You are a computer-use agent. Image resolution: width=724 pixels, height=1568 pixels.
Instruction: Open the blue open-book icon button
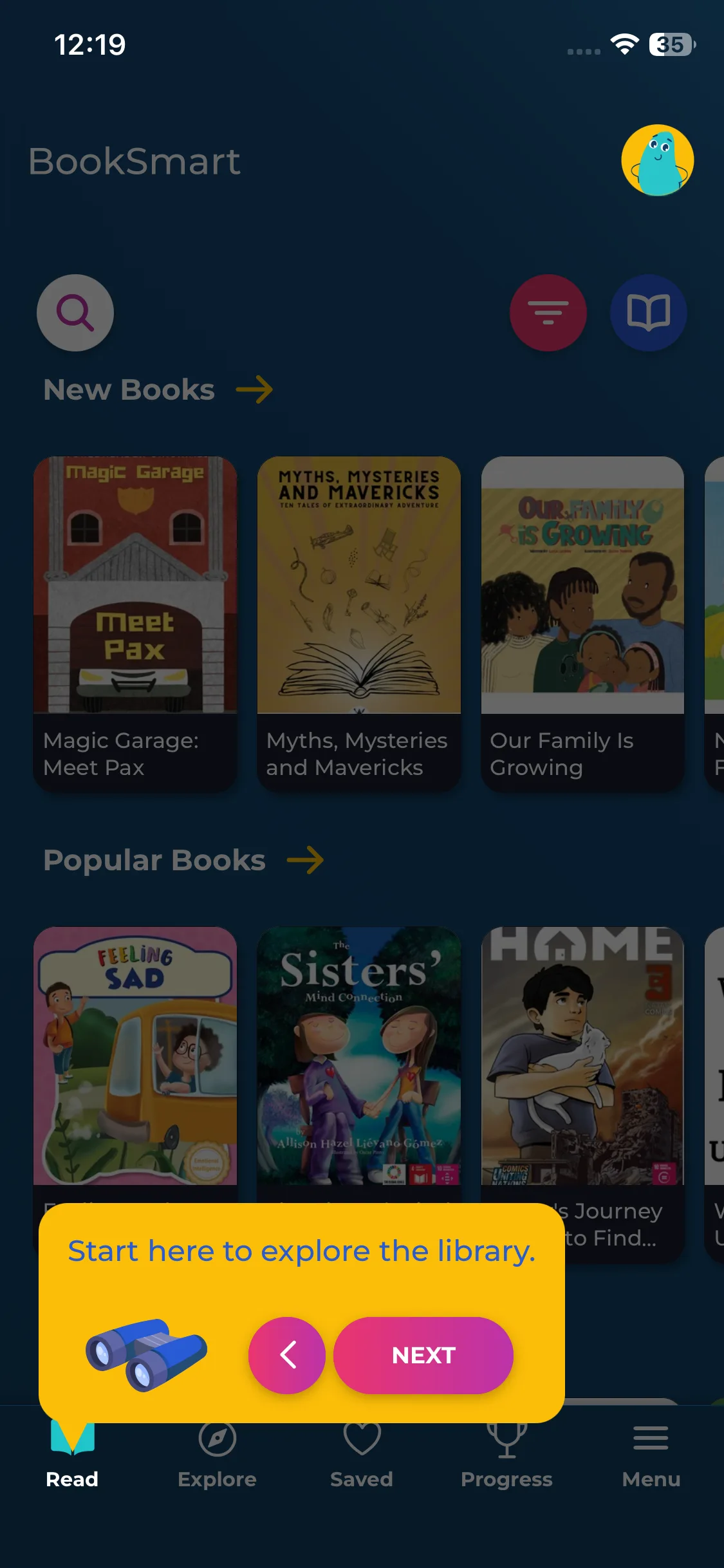649,313
